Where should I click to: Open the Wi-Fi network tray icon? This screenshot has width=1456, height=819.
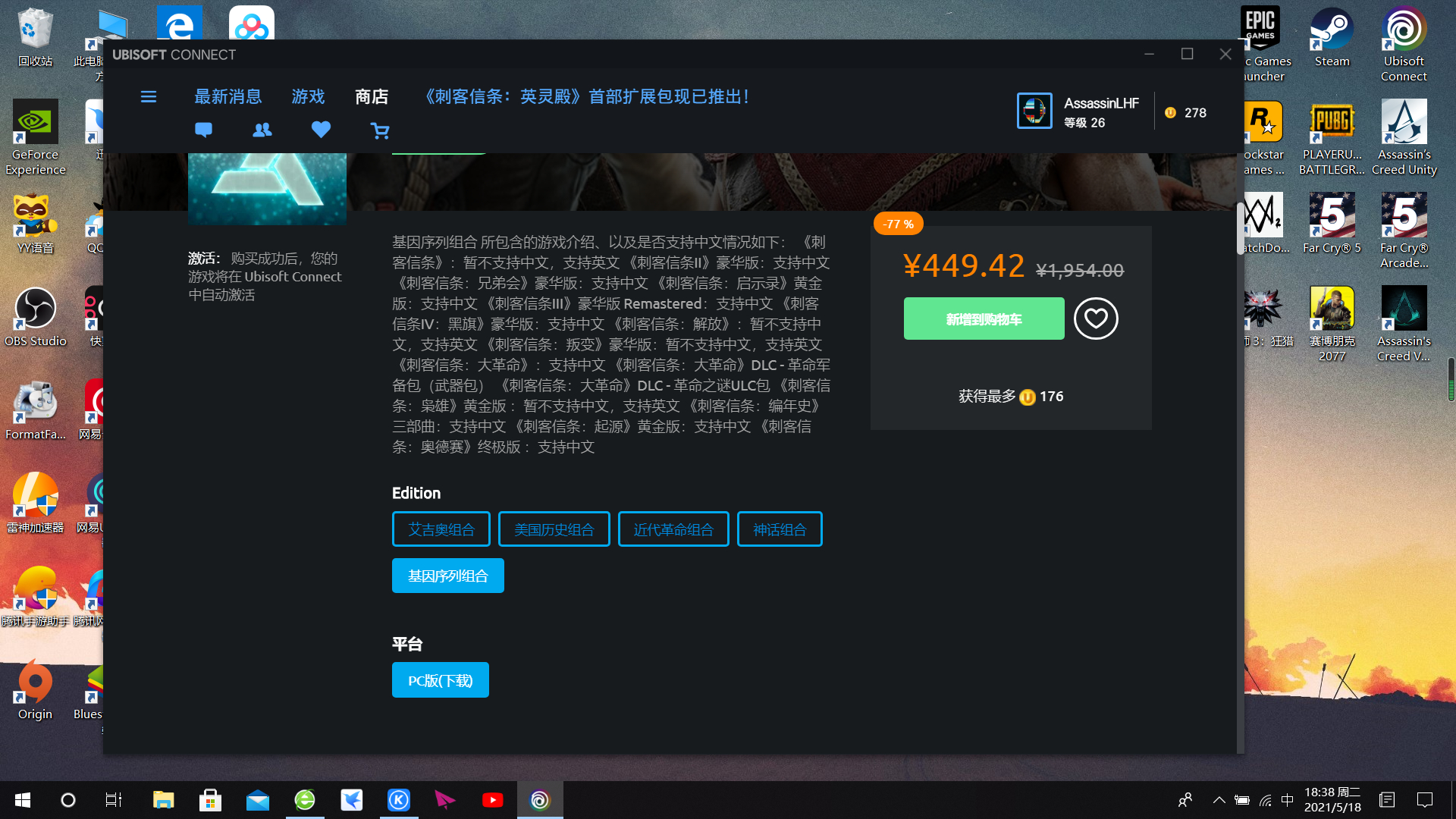(1265, 800)
